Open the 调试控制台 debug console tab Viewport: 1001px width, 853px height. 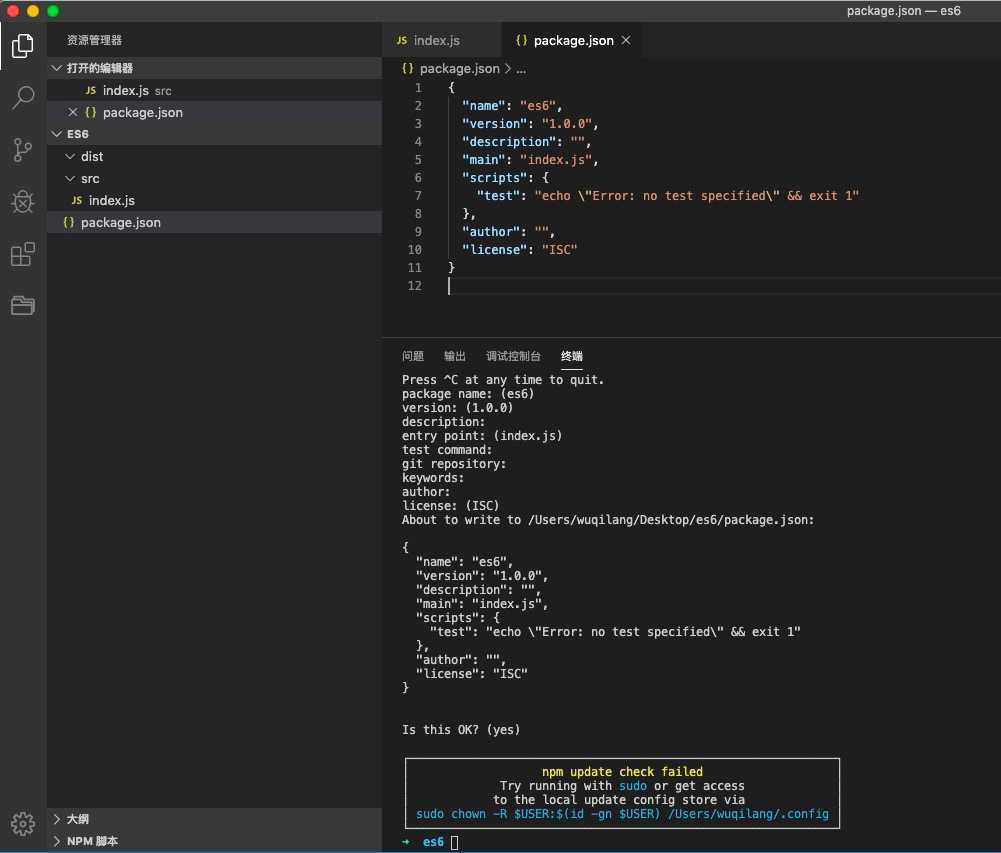pos(513,356)
